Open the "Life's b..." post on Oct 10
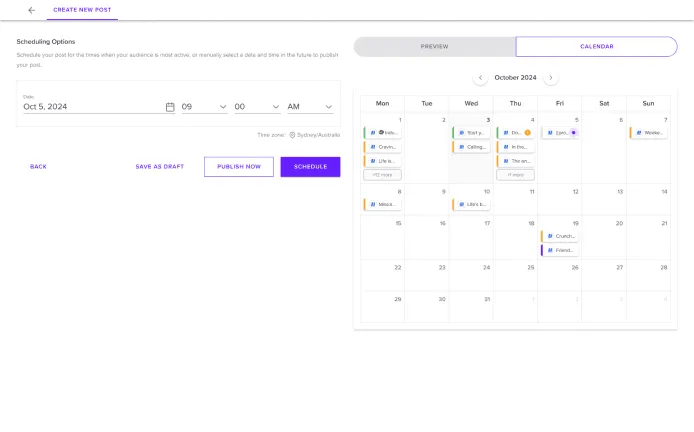Screen dimensions: 694x432 click(471, 204)
